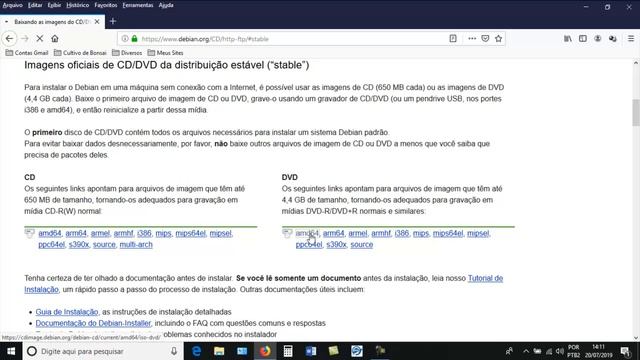The image size is (640, 360).
Task: Open Meus Sites bookmark folder
Action: [x=165, y=53]
